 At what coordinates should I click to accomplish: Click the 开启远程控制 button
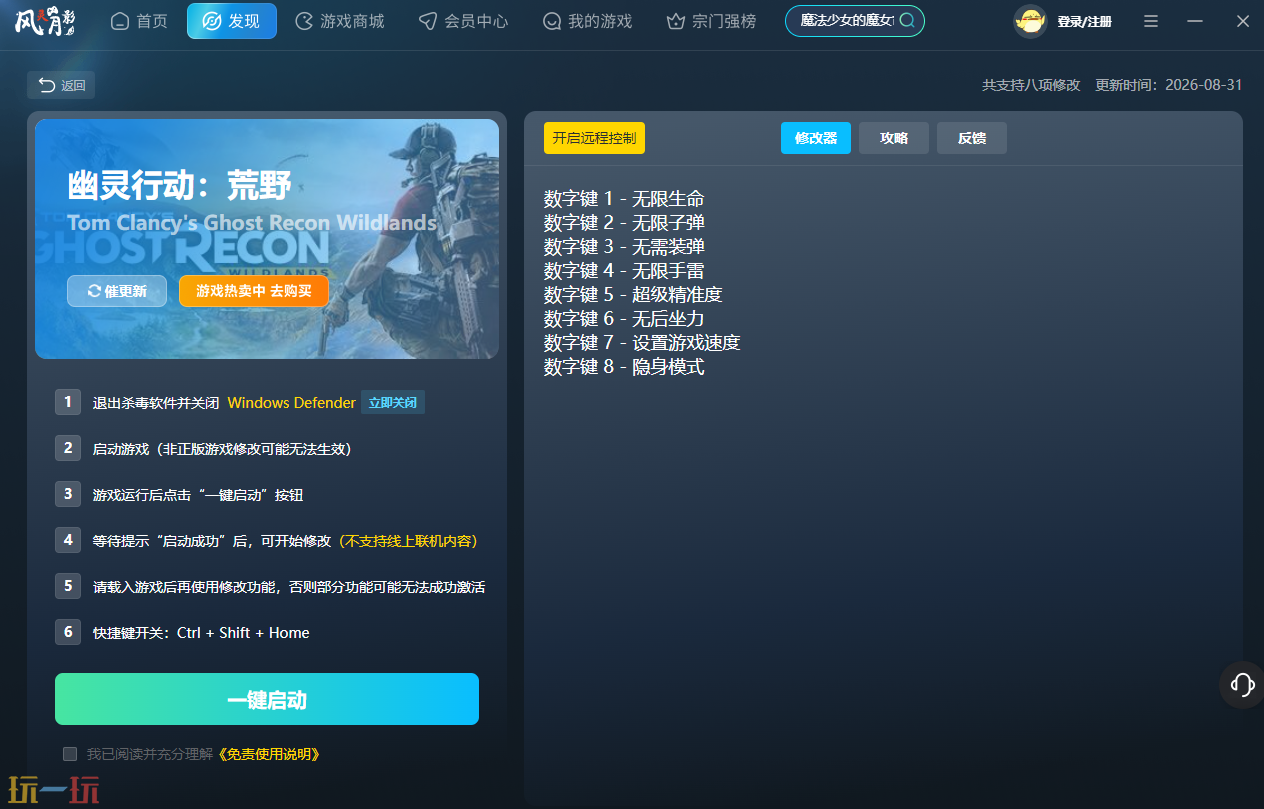[x=594, y=138]
